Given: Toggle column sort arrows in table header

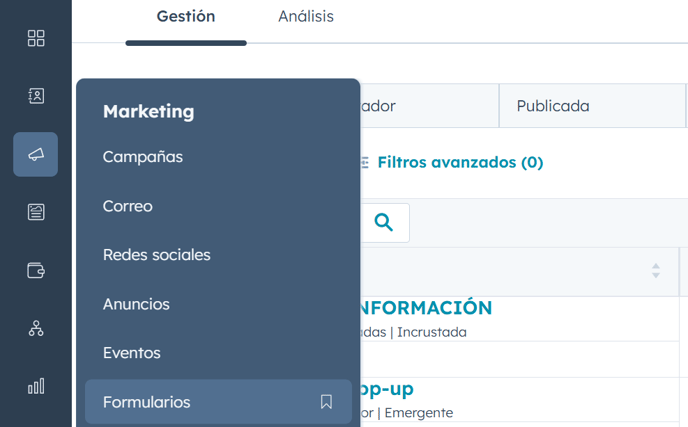Looking at the screenshot, I should pyautogui.click(x=656, y=271).
